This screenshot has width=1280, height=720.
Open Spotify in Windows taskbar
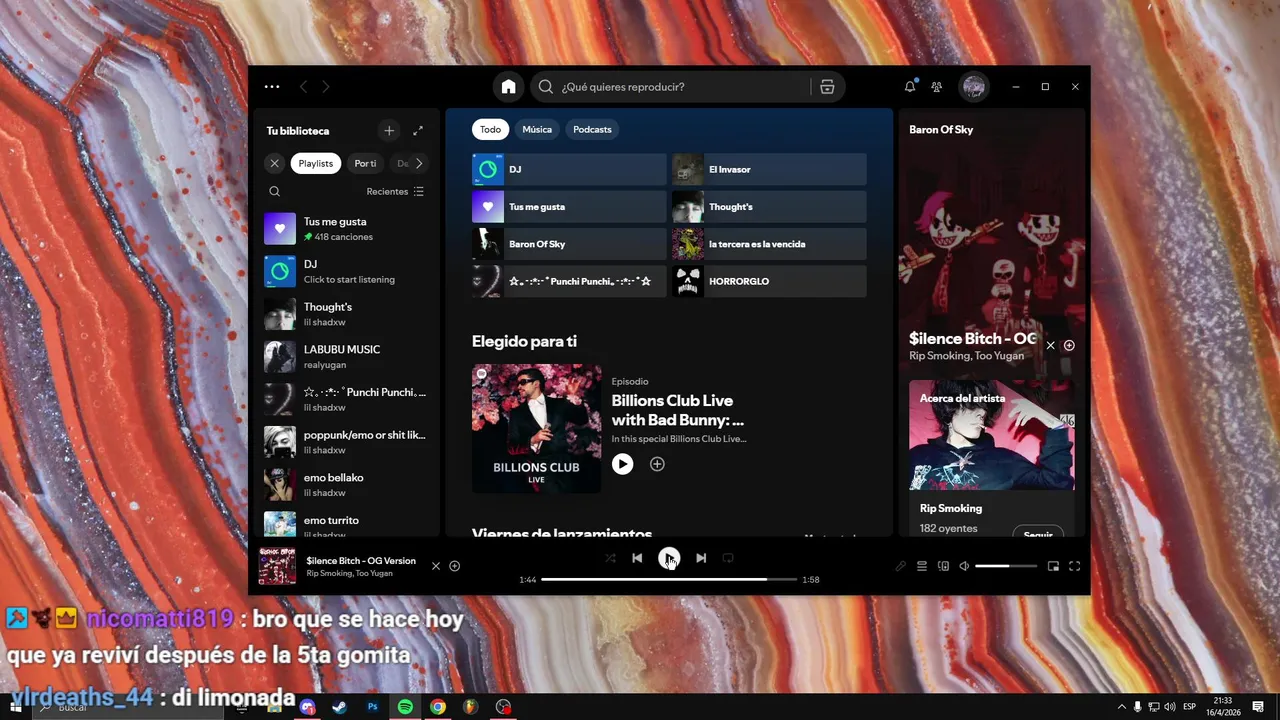pyautogui.click(x=405, y=707)
